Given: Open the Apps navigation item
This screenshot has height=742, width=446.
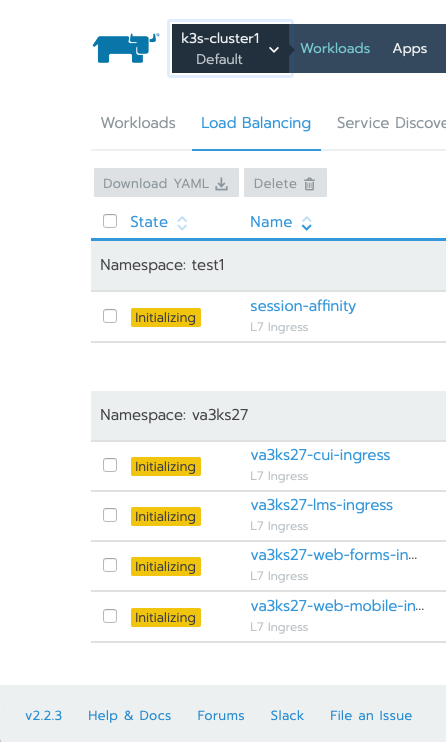Looking at the screenshot, I should [410, 49].
